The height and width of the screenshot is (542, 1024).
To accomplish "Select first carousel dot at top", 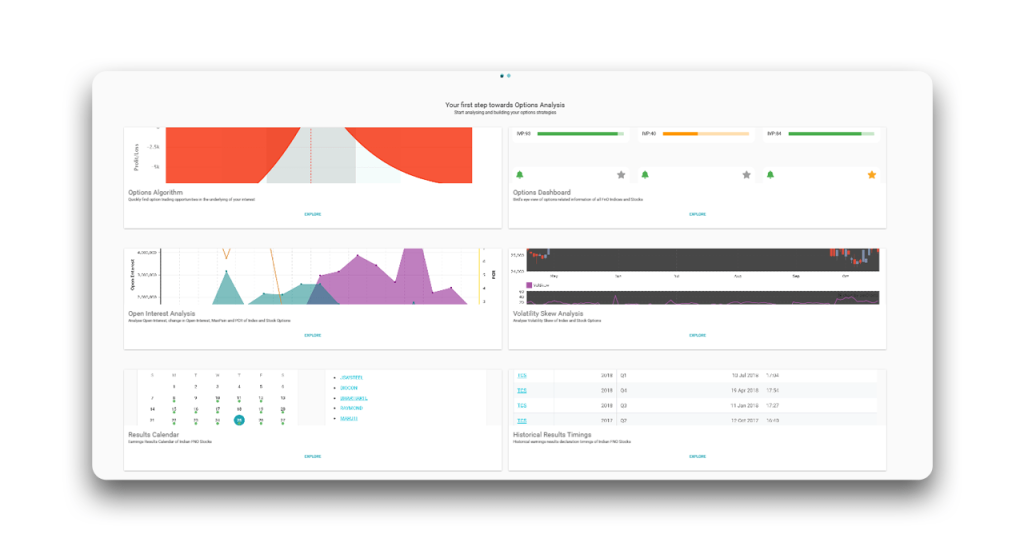I will click(x=502, y=76).
